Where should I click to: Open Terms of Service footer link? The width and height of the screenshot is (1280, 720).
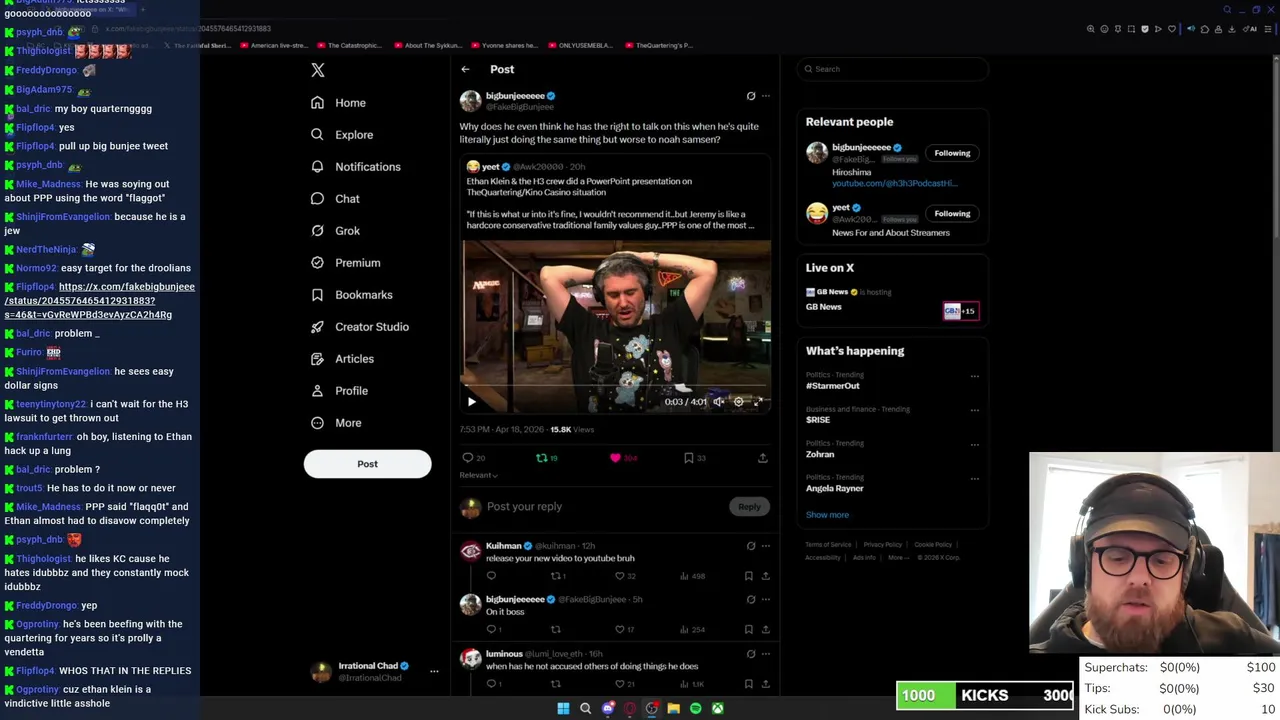(x=828, y=545)
